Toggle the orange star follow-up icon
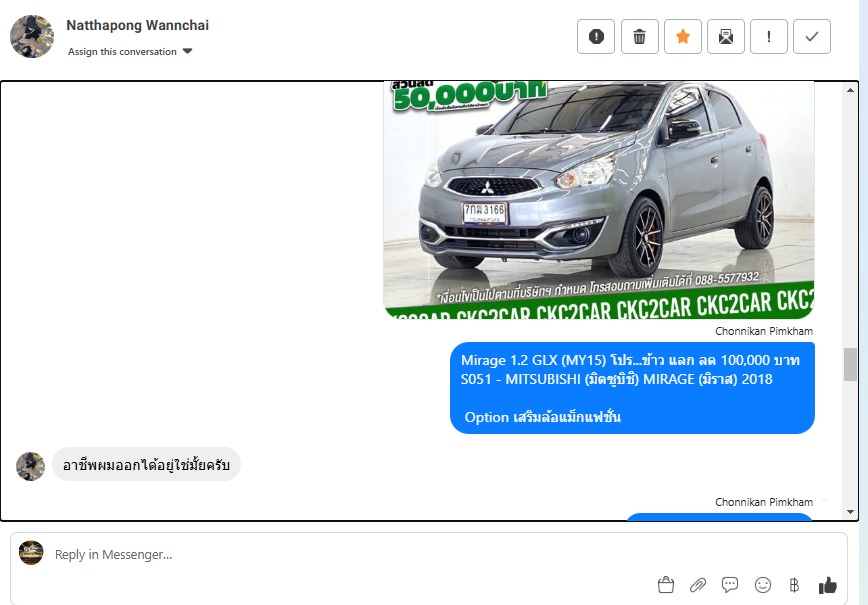Screen dimensions: 868x605 [683, 37]
